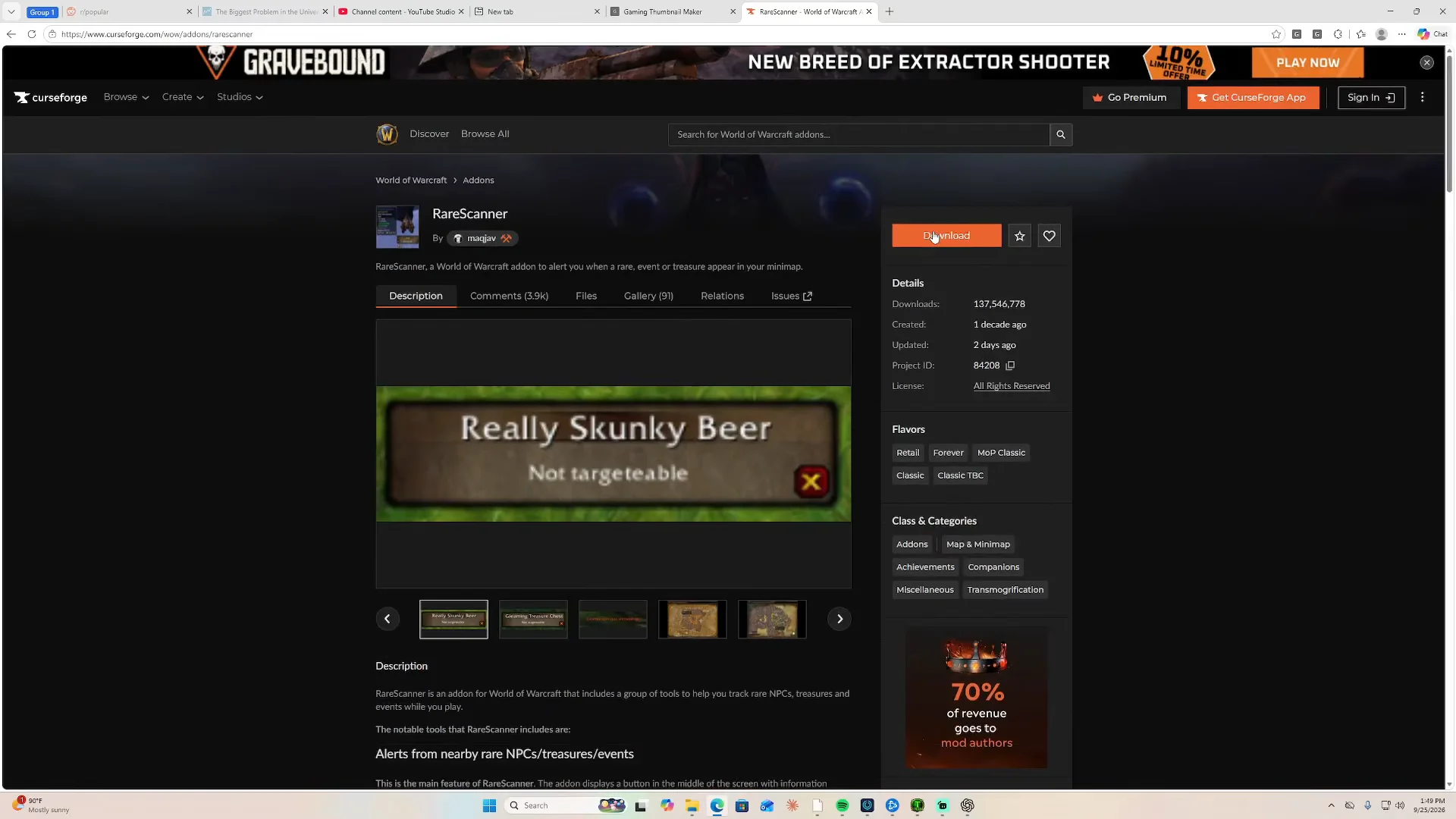Open the Discover page link
The image size is (1456, 819).
(x=429, y=134)
